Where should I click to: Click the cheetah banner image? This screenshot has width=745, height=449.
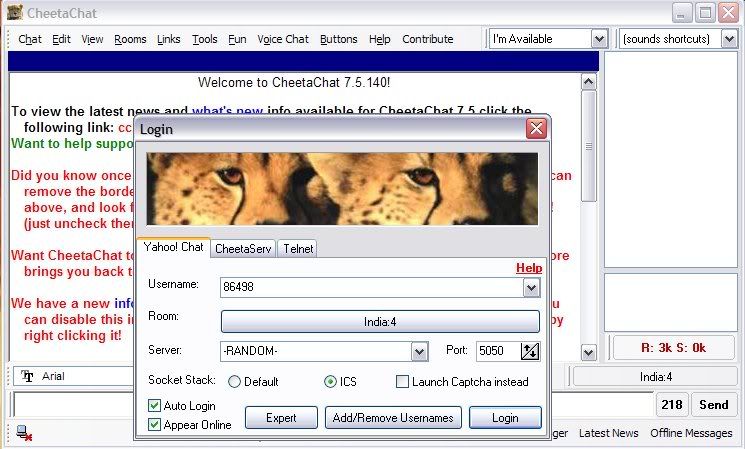coord(344,188)
